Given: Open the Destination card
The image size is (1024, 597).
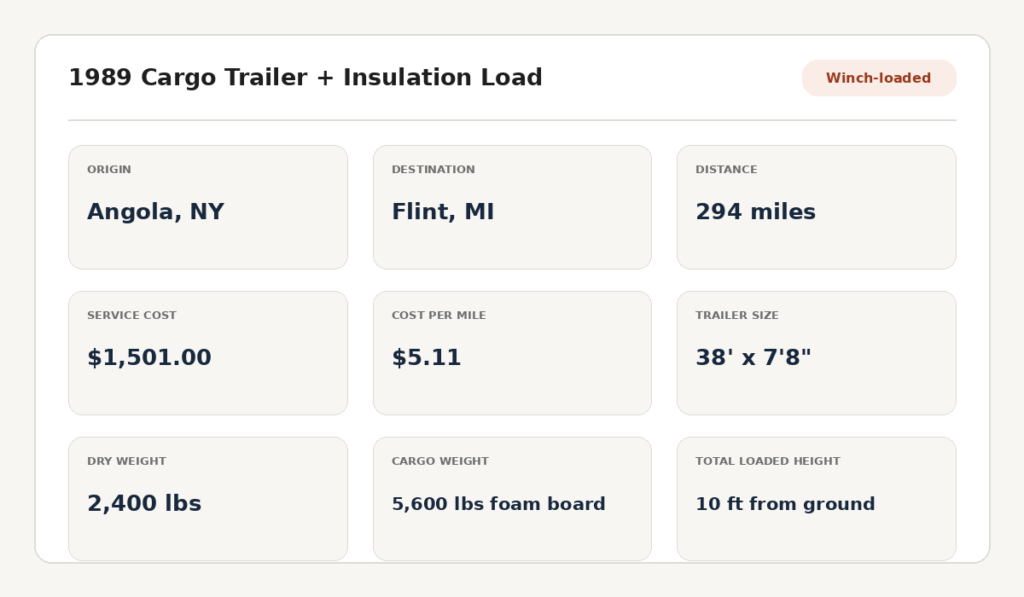Looking at the screenshot, I should pos(512,207).
